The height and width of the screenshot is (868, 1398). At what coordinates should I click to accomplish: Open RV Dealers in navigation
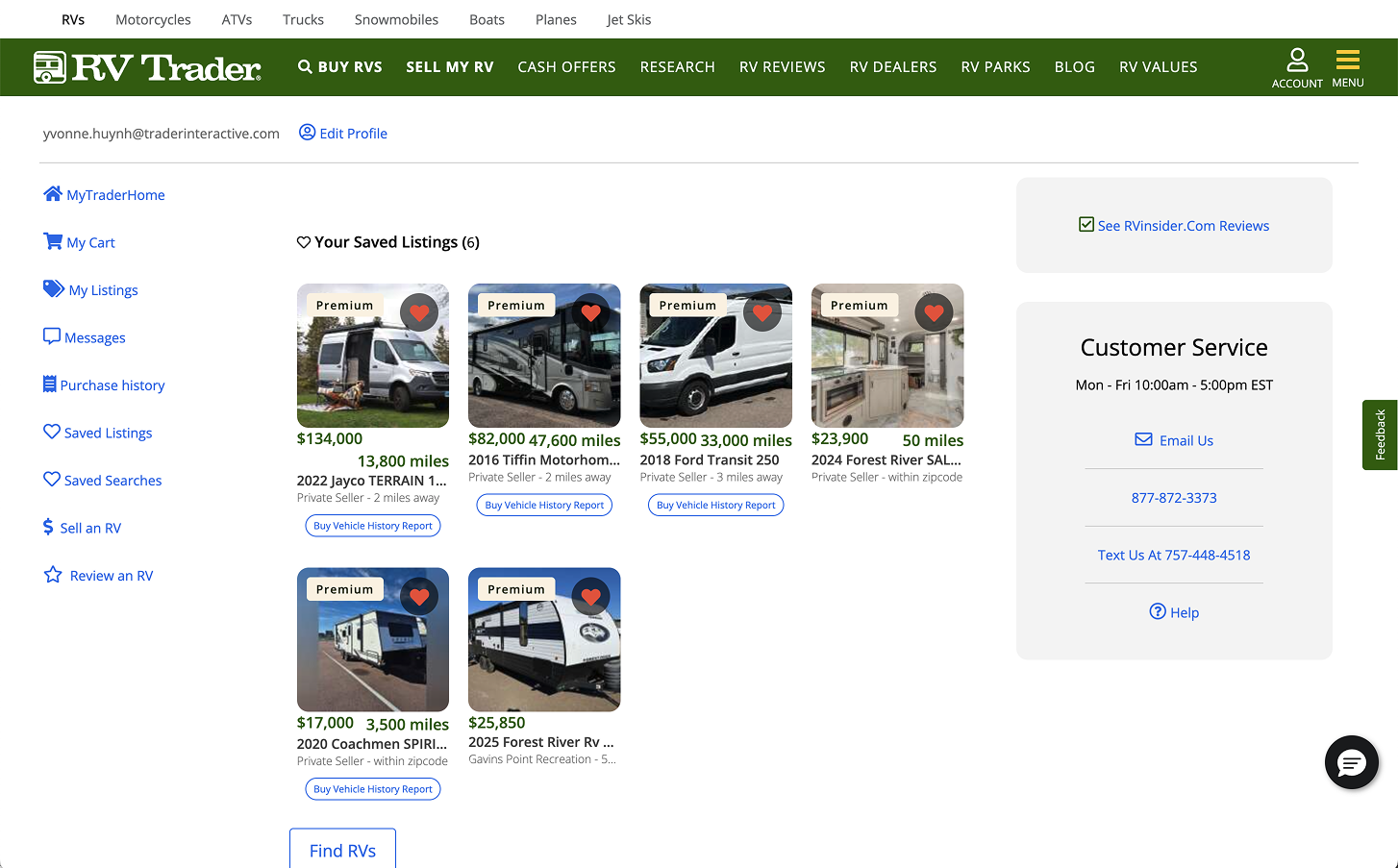[x=893, y=67]
